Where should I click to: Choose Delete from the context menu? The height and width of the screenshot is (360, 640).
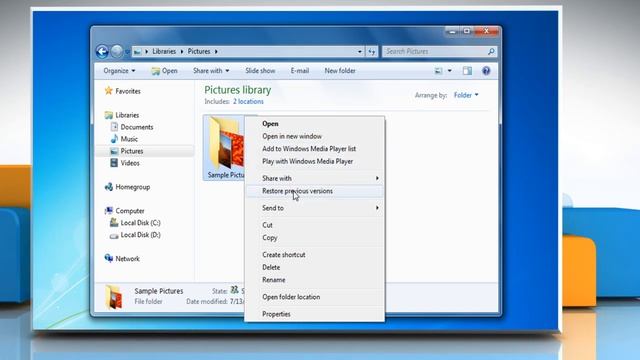(x=314, y=267)
